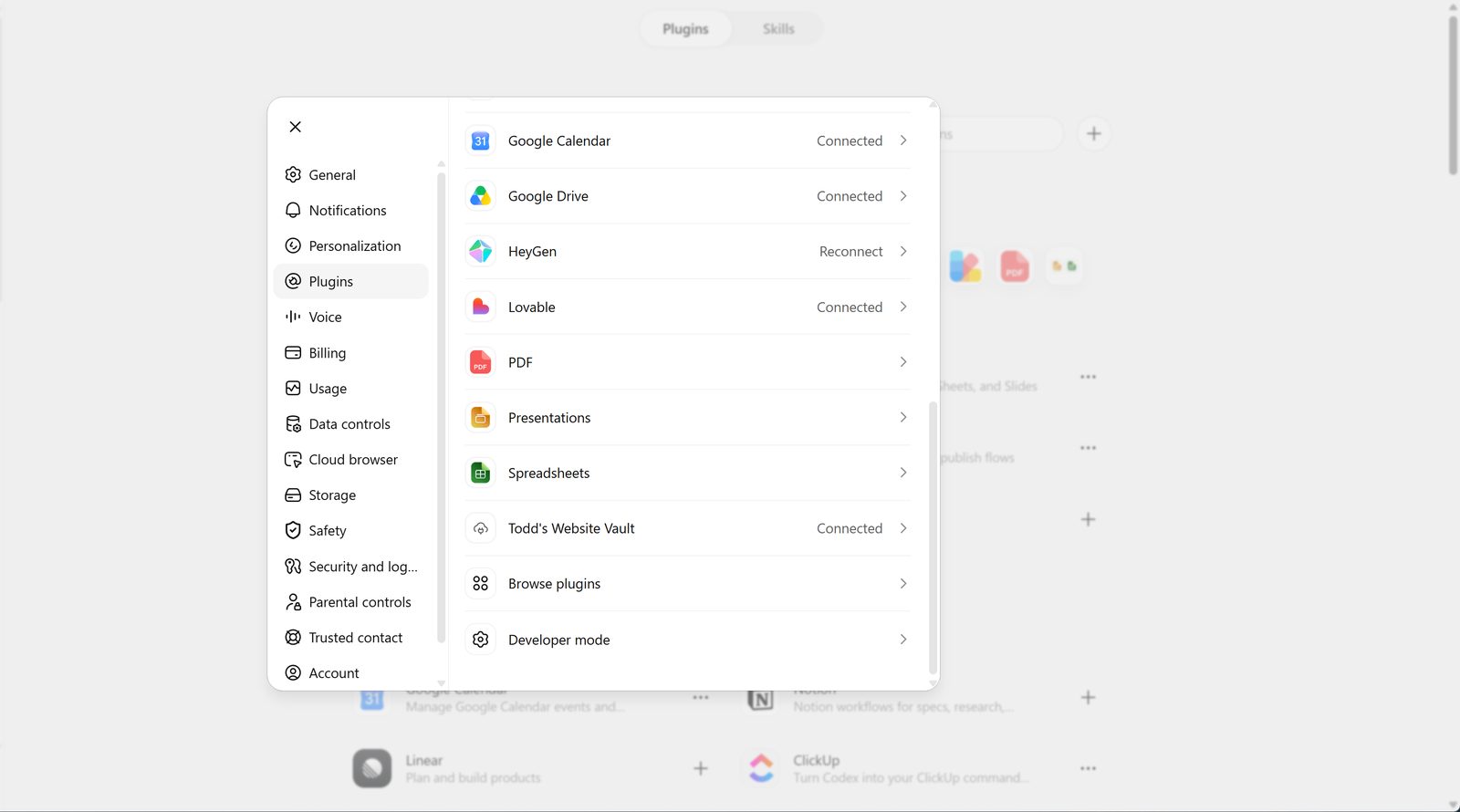The height and width of the screenshot is (812, 1460).
Task: Open the PDF row chevron
Action: coord(903,362)
